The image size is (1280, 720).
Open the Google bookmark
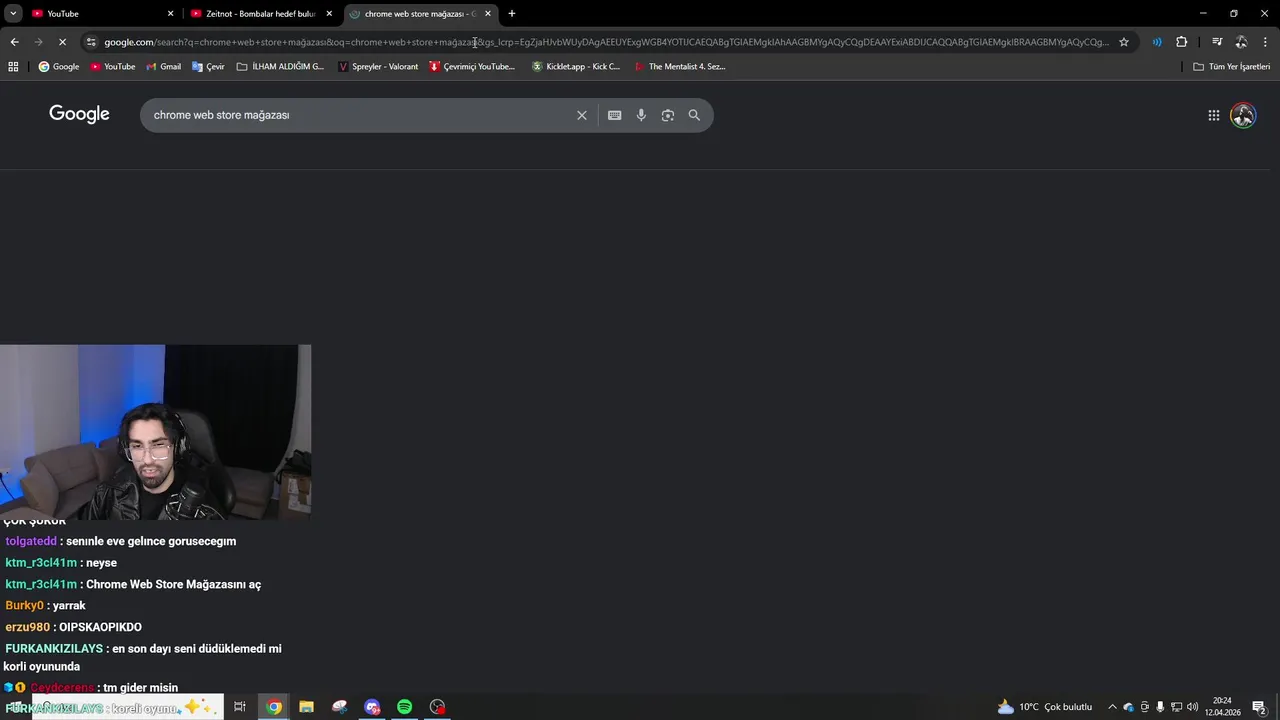59,67
